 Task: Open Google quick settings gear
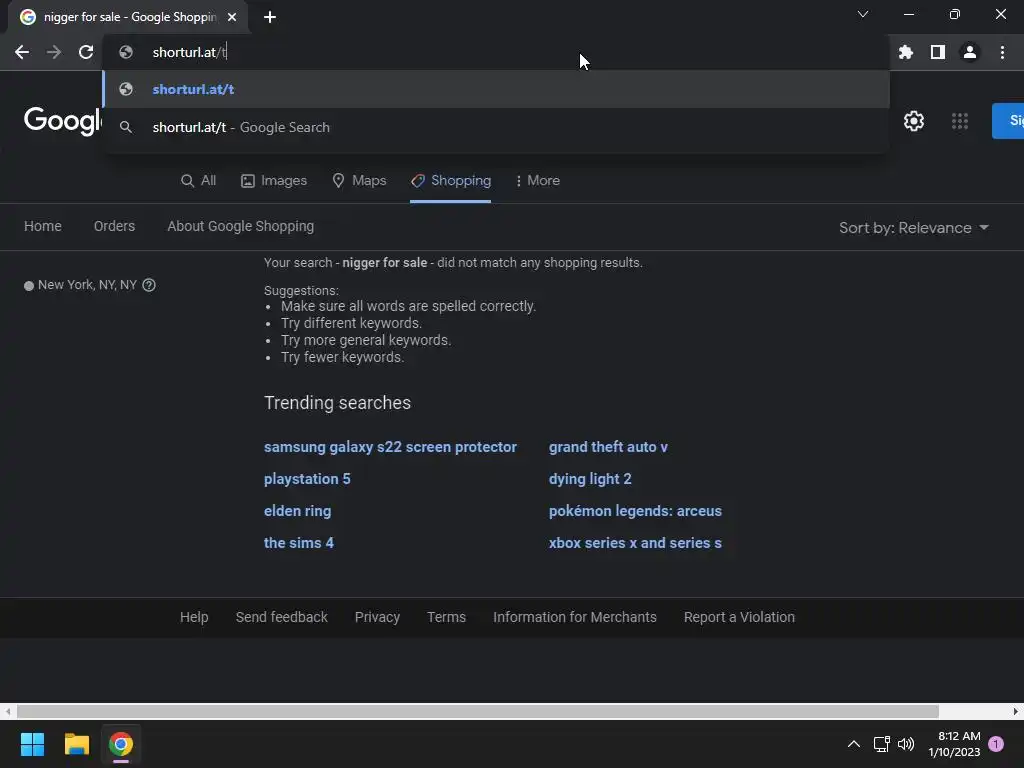coord(914,121)
